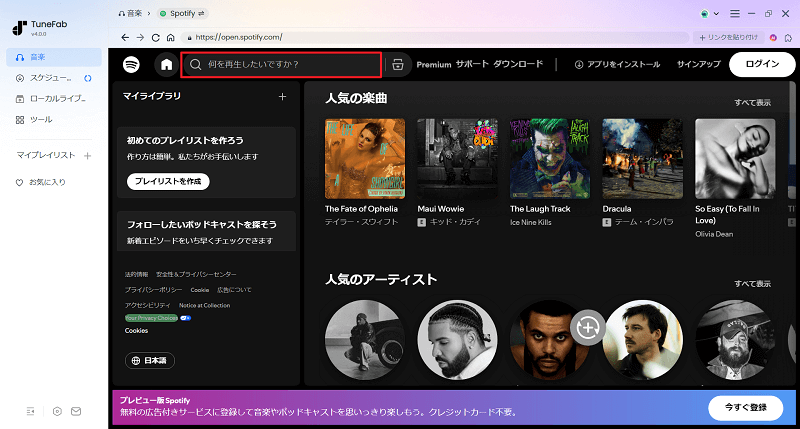The image size is (800, 429).
Task: Click the blue privacy options icon
Action: click(186, 318)
